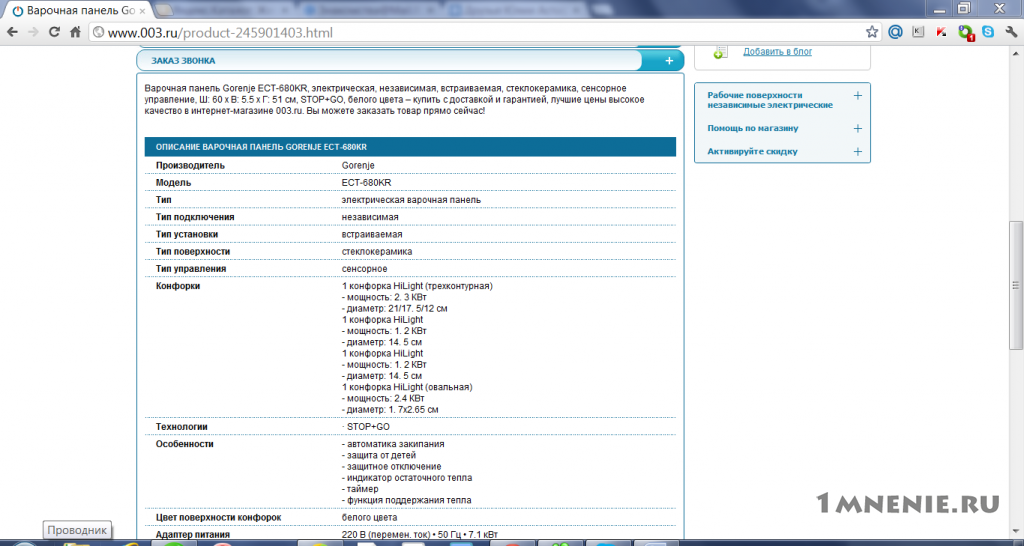Click the vertical scrollbar thumb
Screen dimensions: 1024x546
point(1015,285)
